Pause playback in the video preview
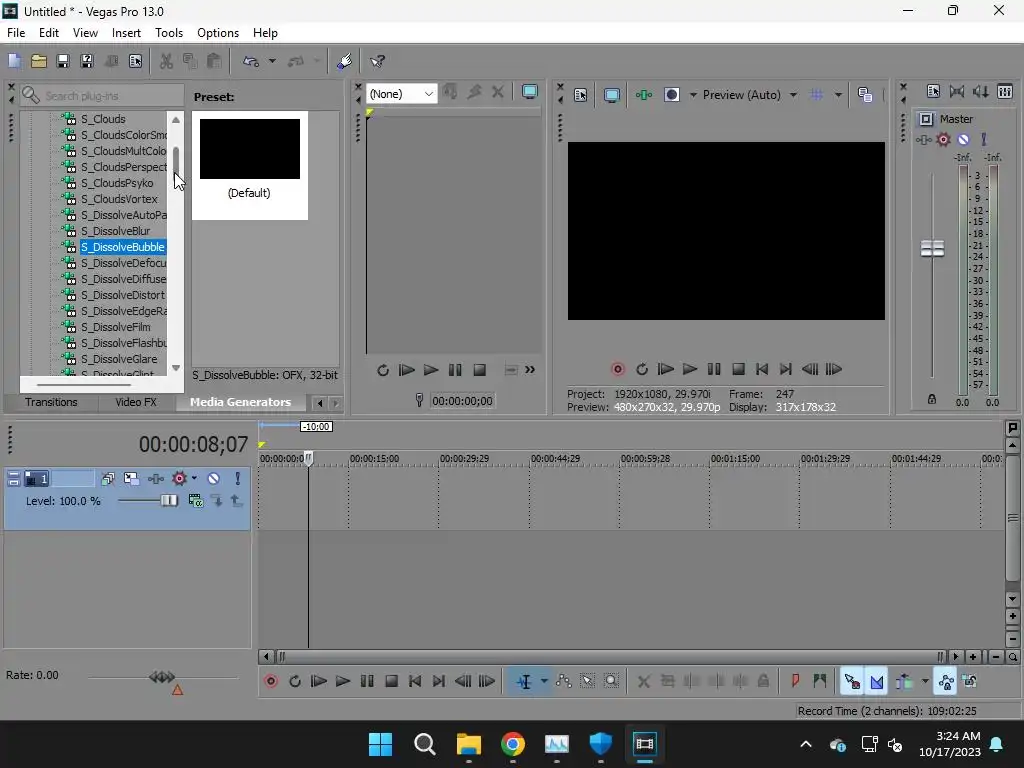Image resolution: width=1024 pixels, height=768 pixels. coord(714,370)
